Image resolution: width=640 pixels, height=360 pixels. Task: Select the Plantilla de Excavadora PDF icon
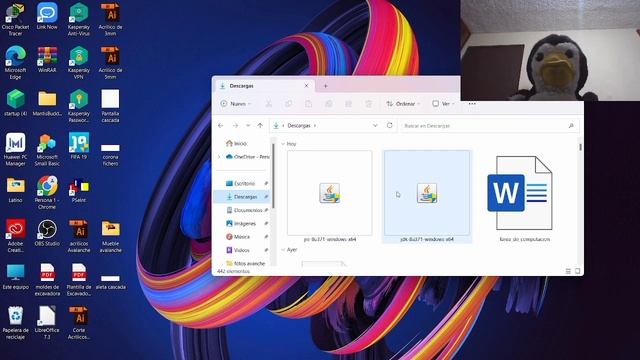click(x=79, y=280)
